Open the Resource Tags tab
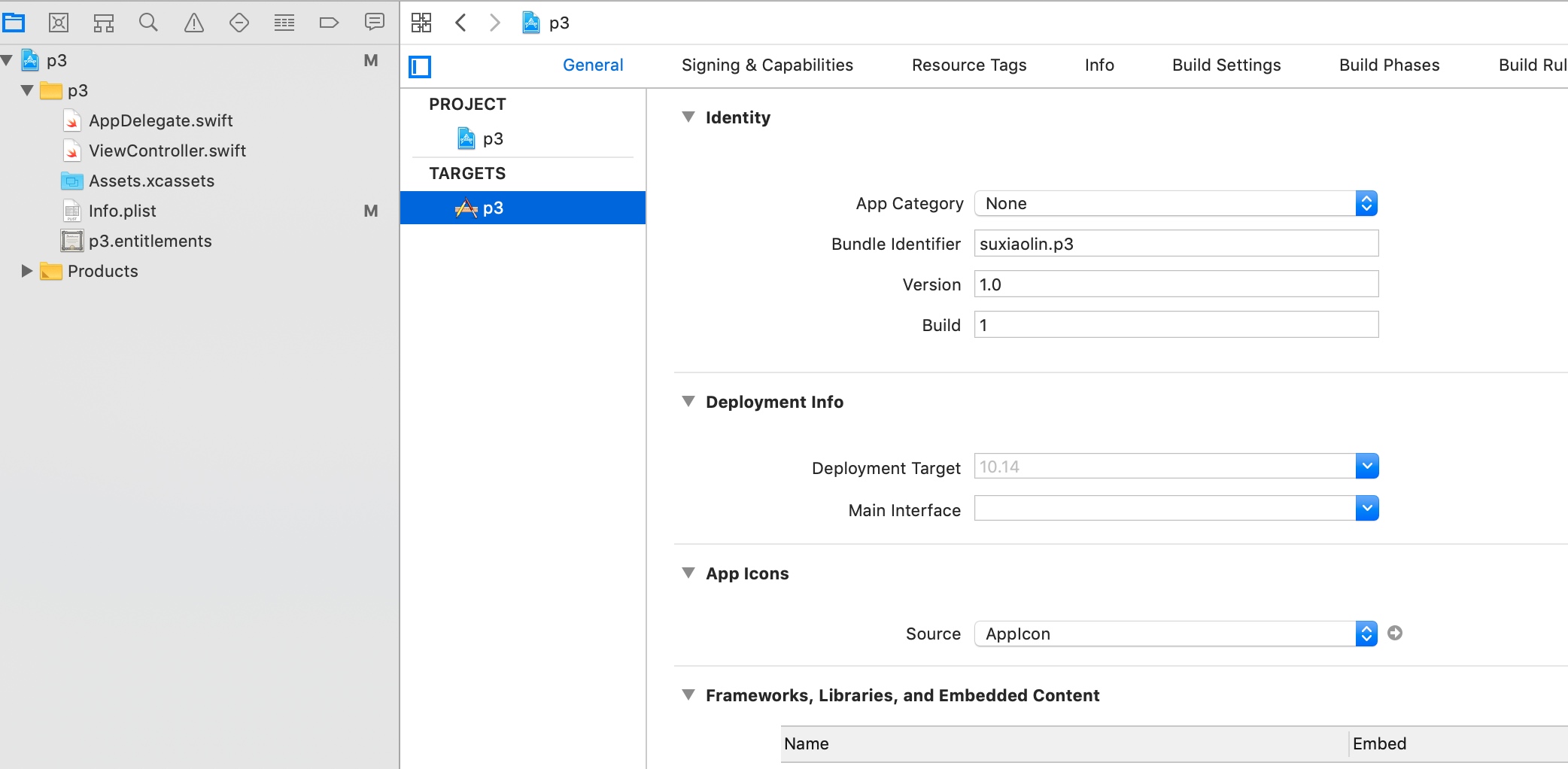This screenshot has width=1568, height=769. [969, 65]
